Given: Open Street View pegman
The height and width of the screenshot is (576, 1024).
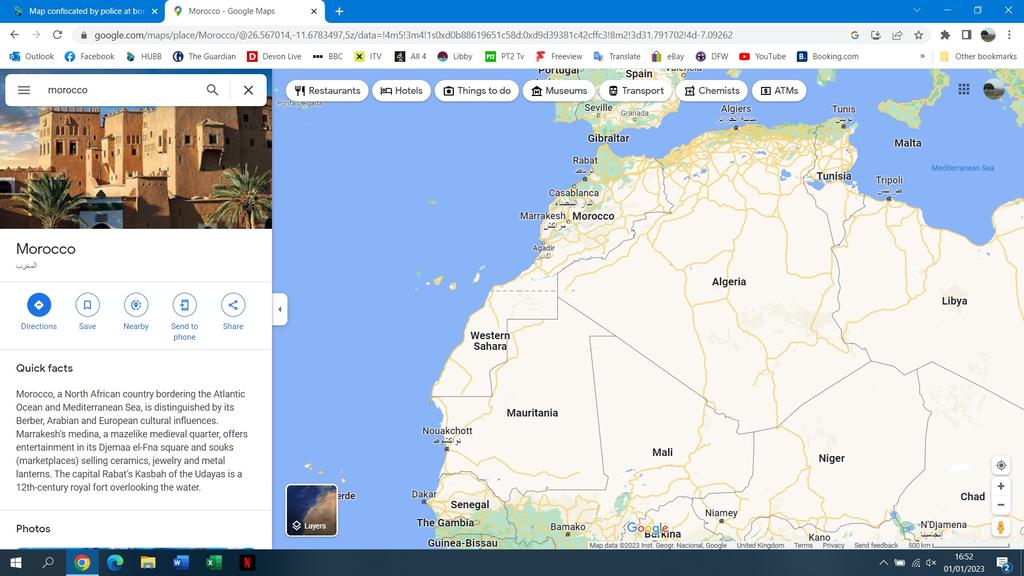Looking at the screenshot, I should pos(1000,527).
